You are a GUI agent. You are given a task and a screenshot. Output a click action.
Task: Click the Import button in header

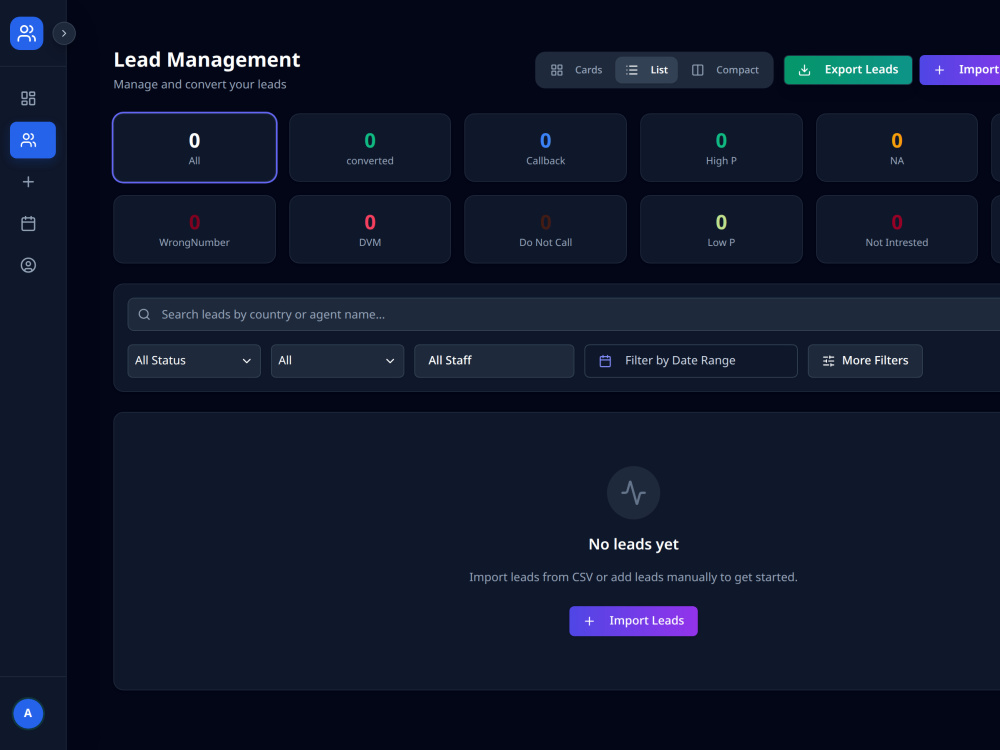pos(960,70)
